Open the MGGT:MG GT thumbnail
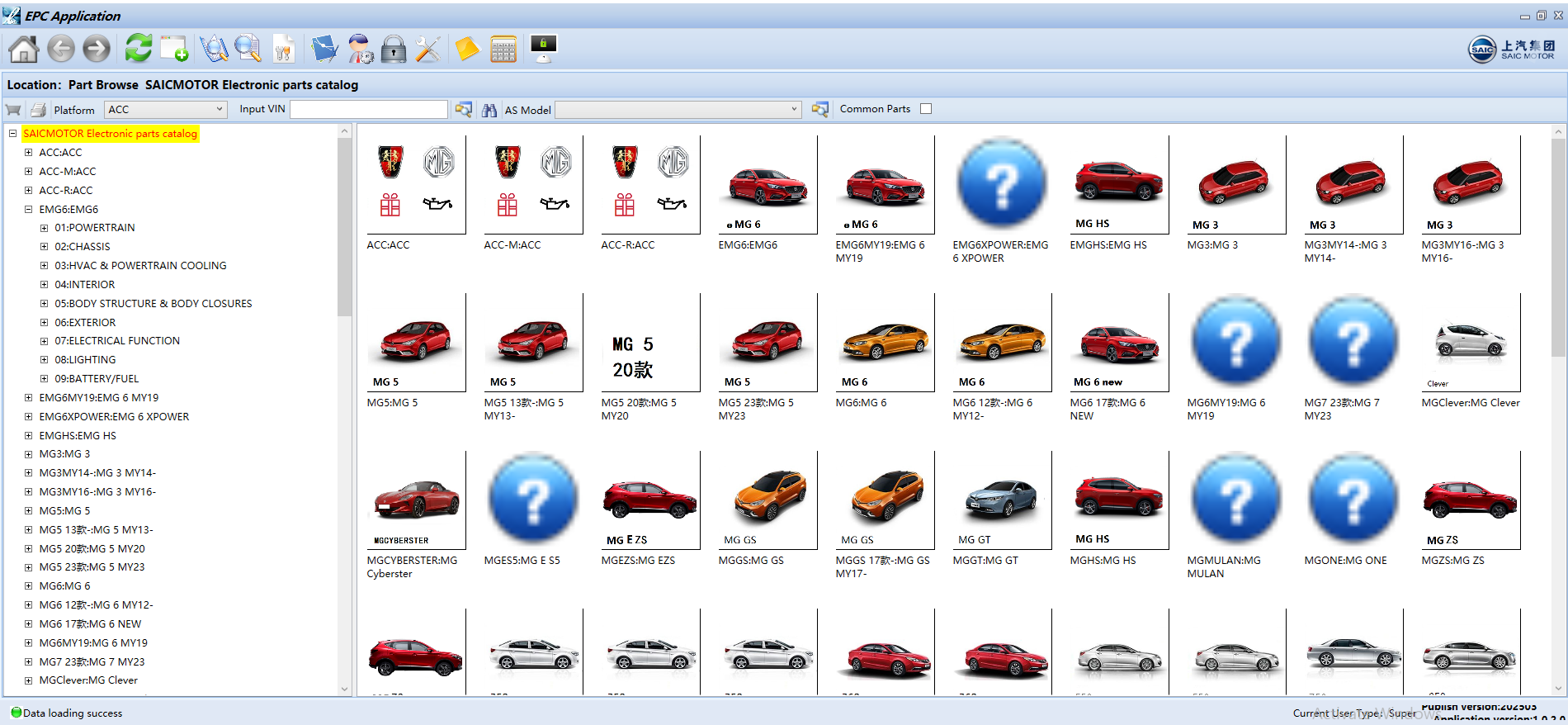The image size is (1568, 725). [1002, 500]
